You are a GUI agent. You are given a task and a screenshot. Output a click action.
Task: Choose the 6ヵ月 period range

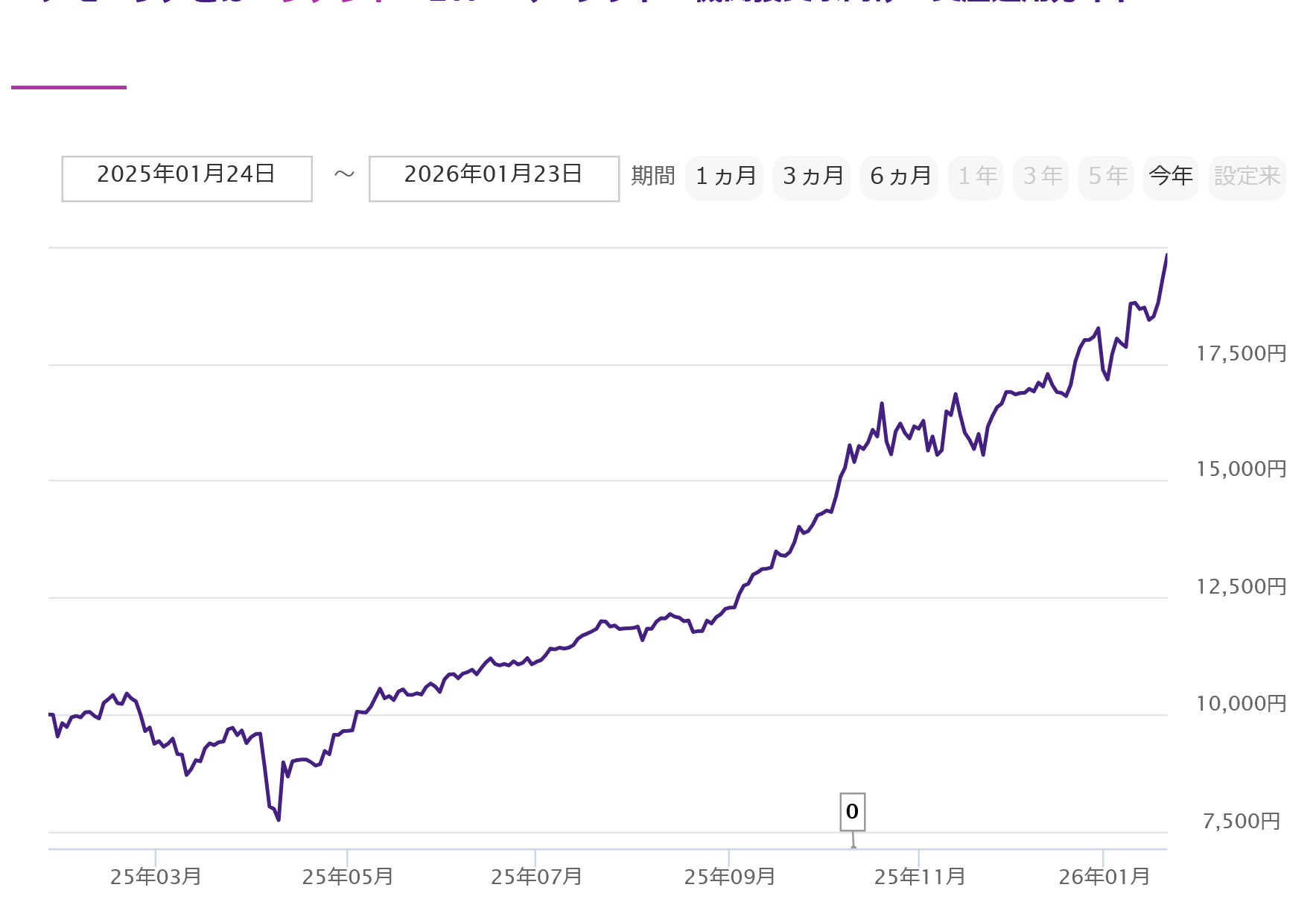pyautogui.click(x=899, y=177)
